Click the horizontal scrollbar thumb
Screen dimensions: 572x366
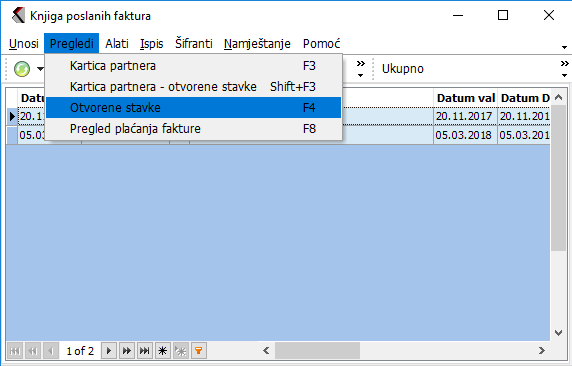pyautogui.click(x=317, y=351)
